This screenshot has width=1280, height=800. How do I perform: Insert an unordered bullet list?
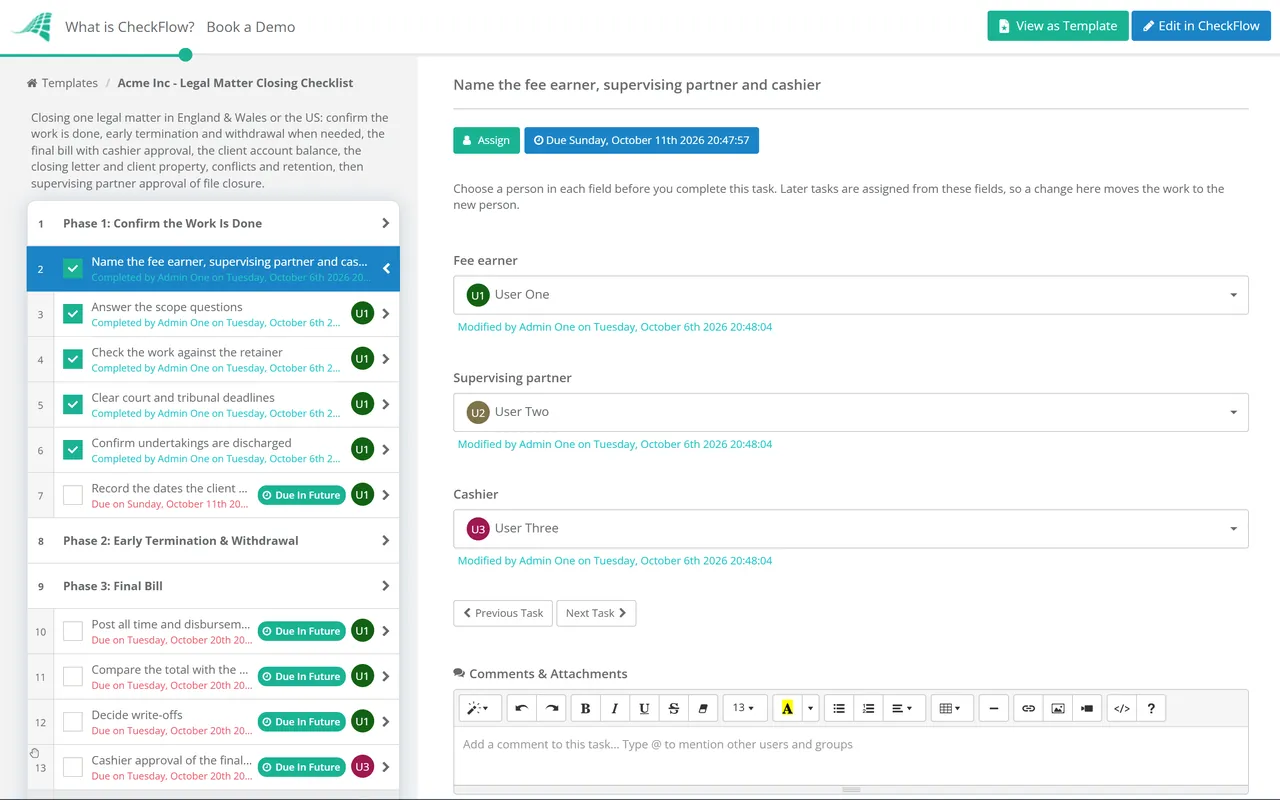(x=839, y=708)
